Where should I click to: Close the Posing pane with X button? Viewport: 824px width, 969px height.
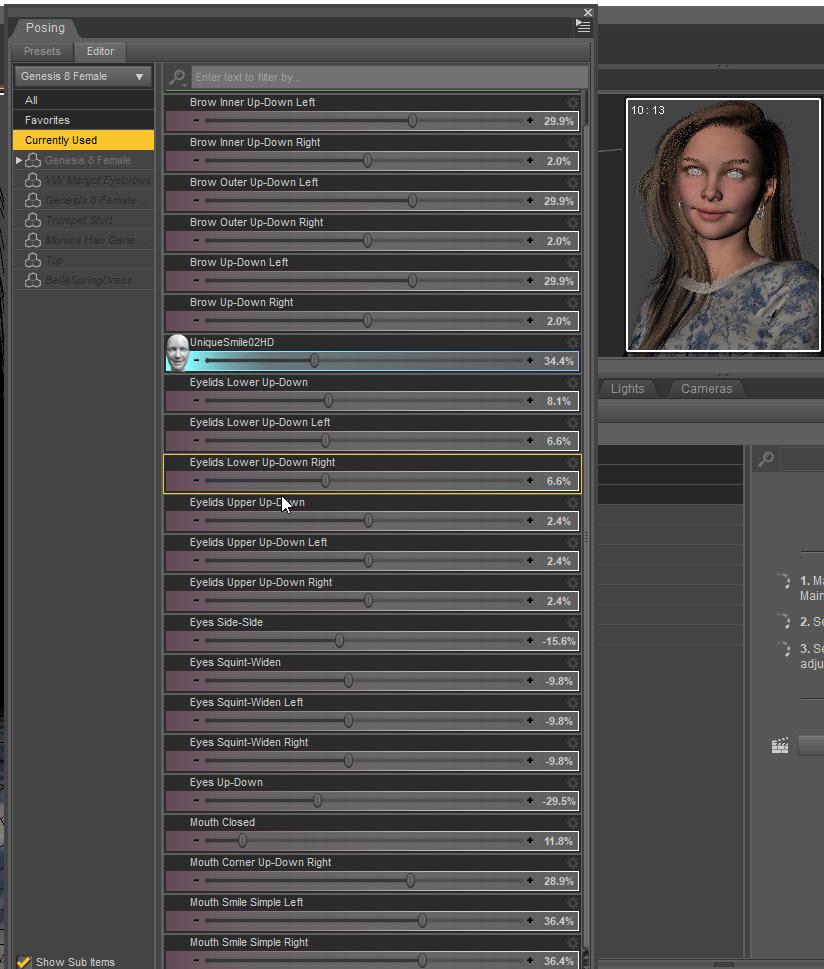coord(588,12)
